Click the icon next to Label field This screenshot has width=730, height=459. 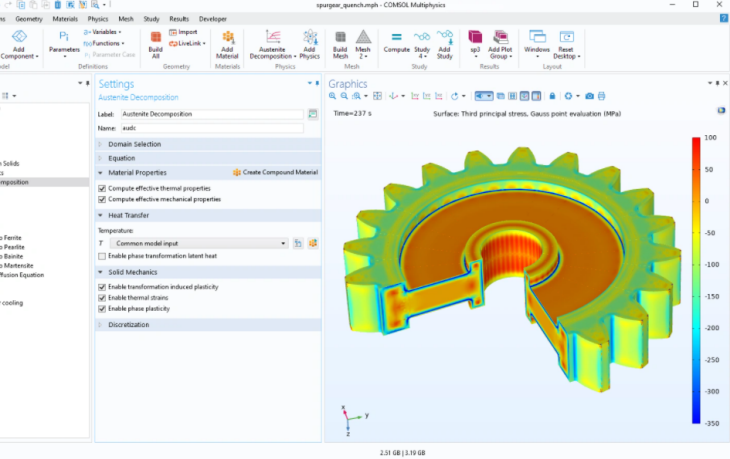pyautogui.click(x=313, y=114)
